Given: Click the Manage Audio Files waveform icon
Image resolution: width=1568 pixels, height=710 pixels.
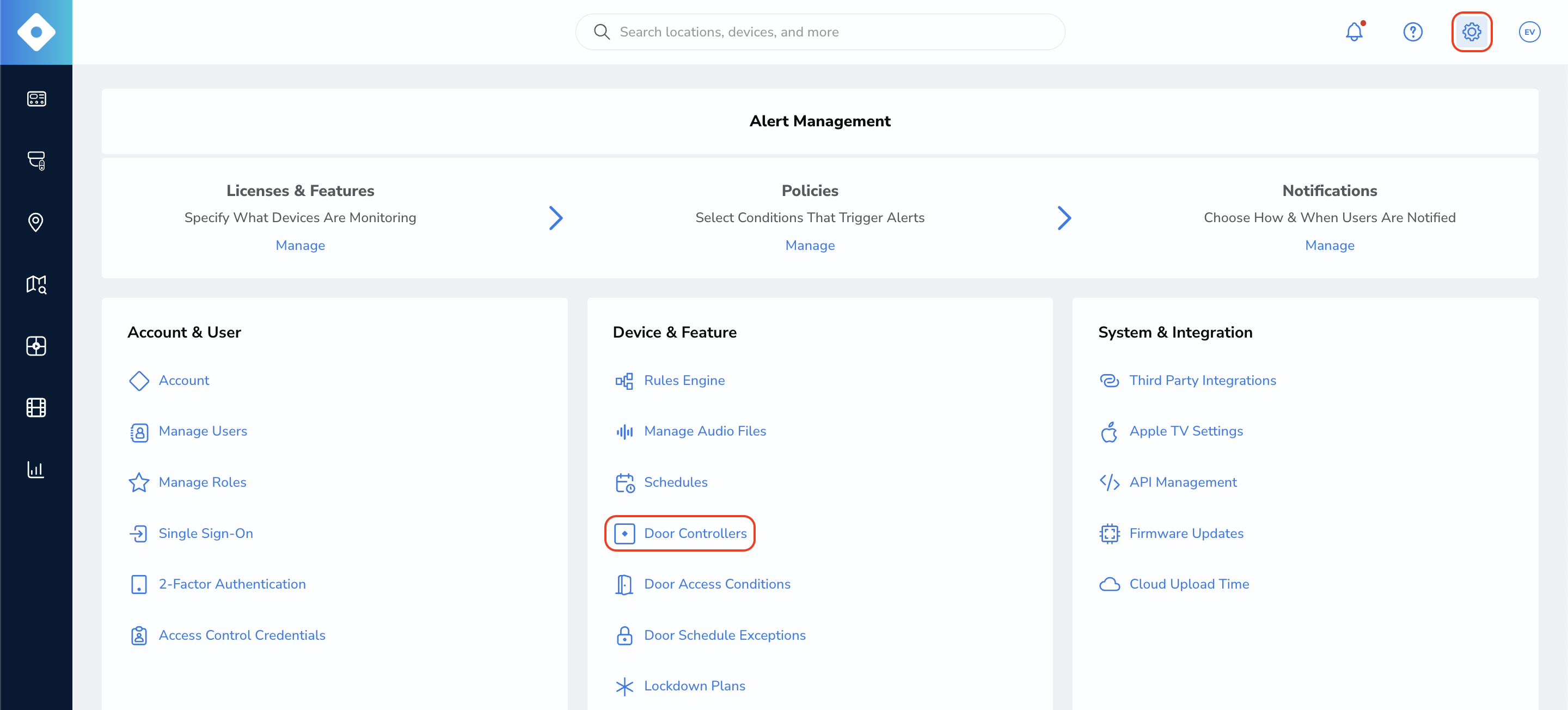Looking at the screenshot, I should pyautogui.click(x=624, y=432).
